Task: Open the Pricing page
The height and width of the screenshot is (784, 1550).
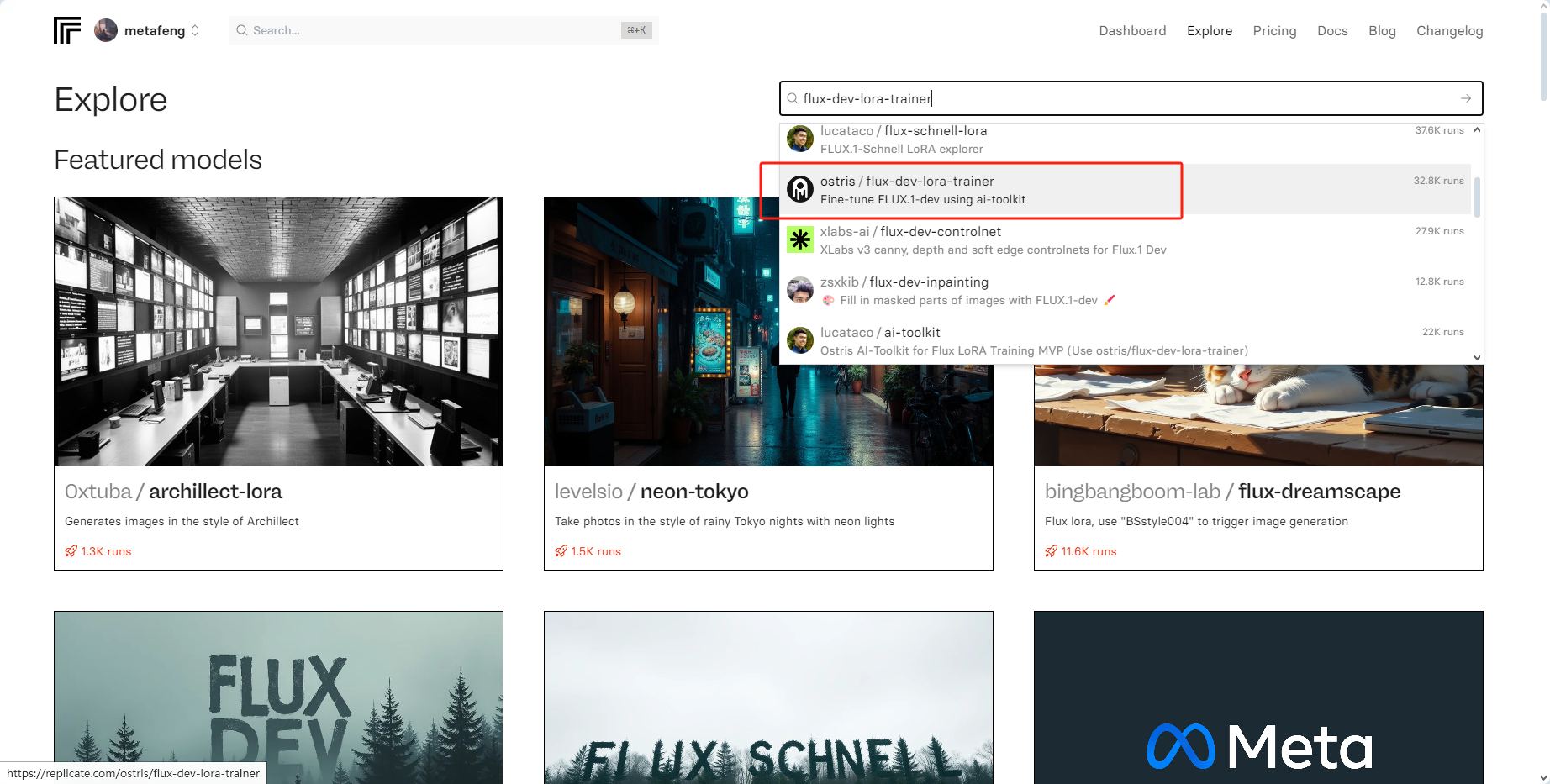Action: (x=1274, y=30)
